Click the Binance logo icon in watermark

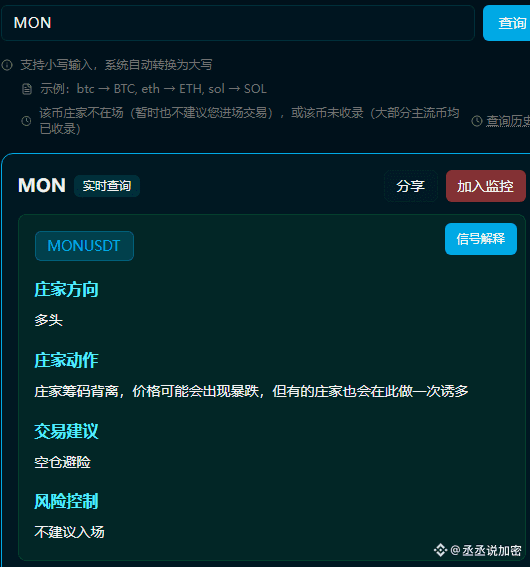click(x=440, y=550)
